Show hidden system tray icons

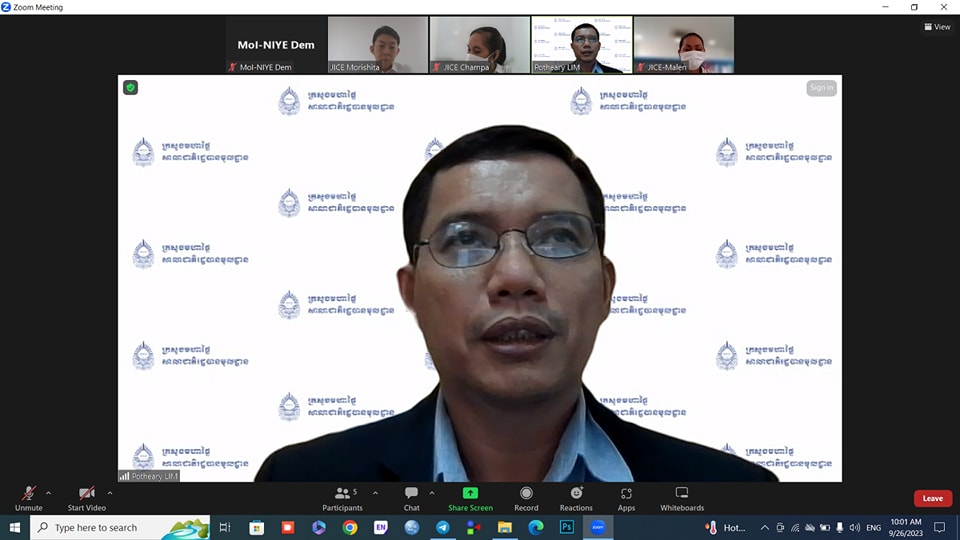tap(765, 527)
